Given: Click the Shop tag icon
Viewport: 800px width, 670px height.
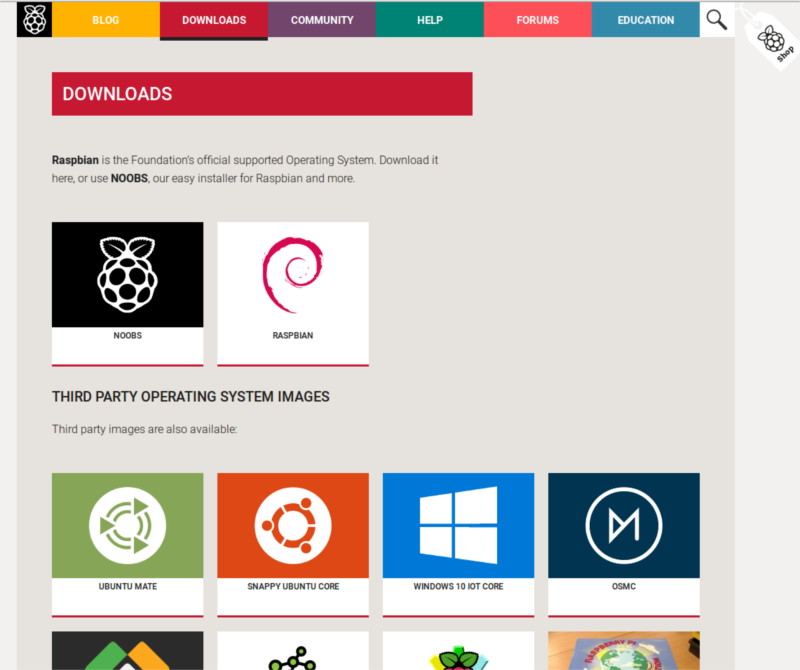Looking at the screenshot, I should pyautogui.click(x=774, y=42).
